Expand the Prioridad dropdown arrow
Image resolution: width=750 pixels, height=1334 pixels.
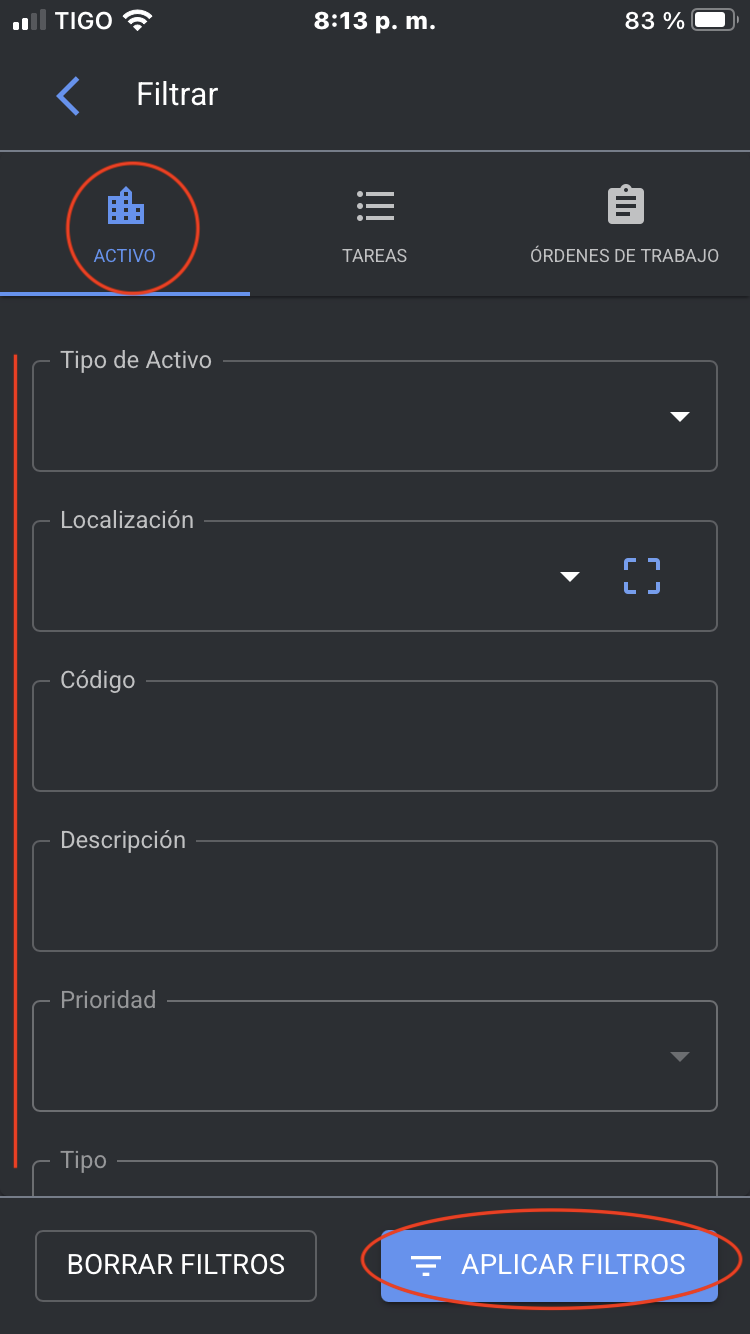pyautogui.click(x=680, y=1056)
